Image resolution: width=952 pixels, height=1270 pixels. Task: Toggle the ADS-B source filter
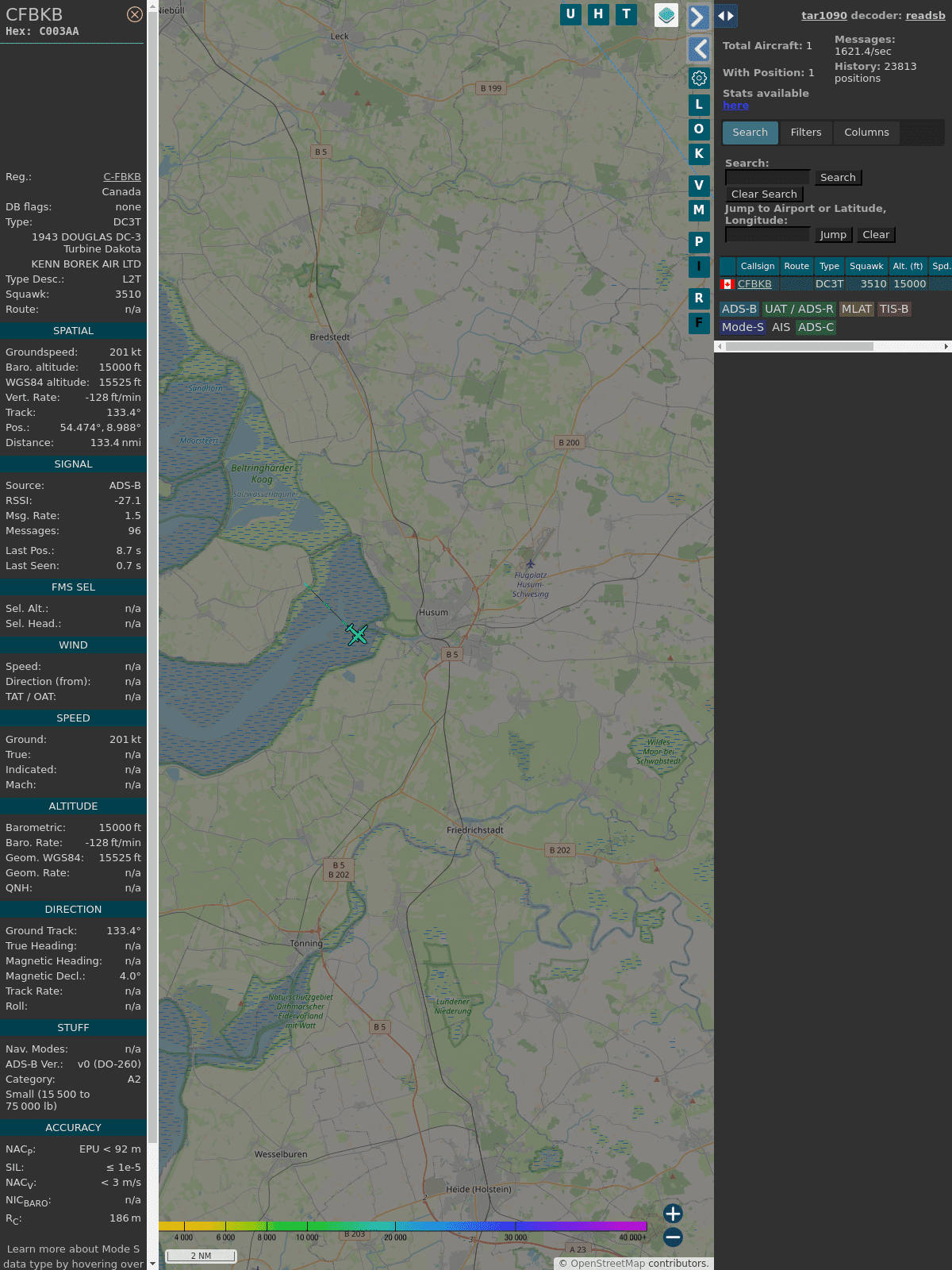tap(739, 309)
